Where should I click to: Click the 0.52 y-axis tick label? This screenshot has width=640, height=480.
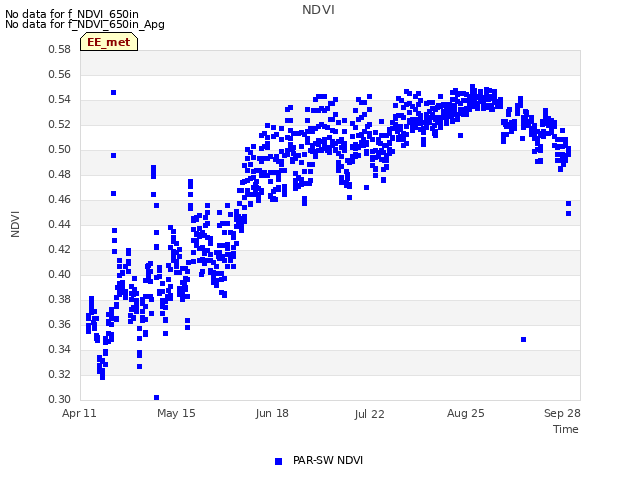tap(60, 124)
